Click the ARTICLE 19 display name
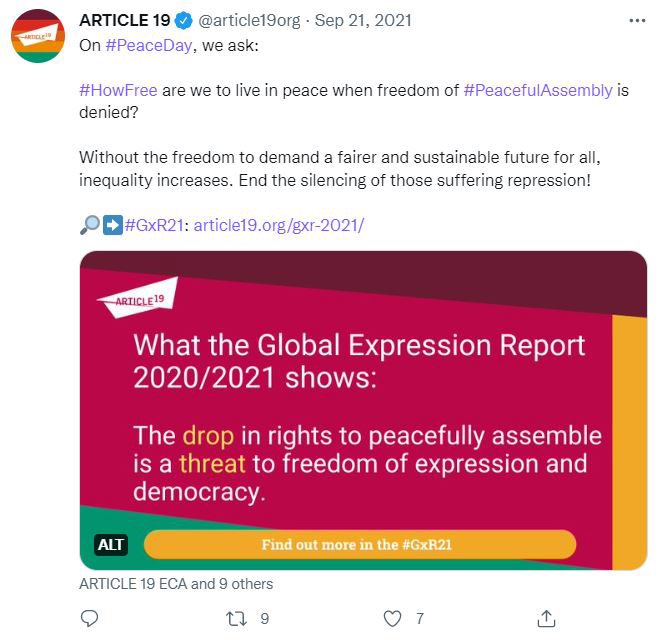This screenshot has height=643, width=662. 124,21
